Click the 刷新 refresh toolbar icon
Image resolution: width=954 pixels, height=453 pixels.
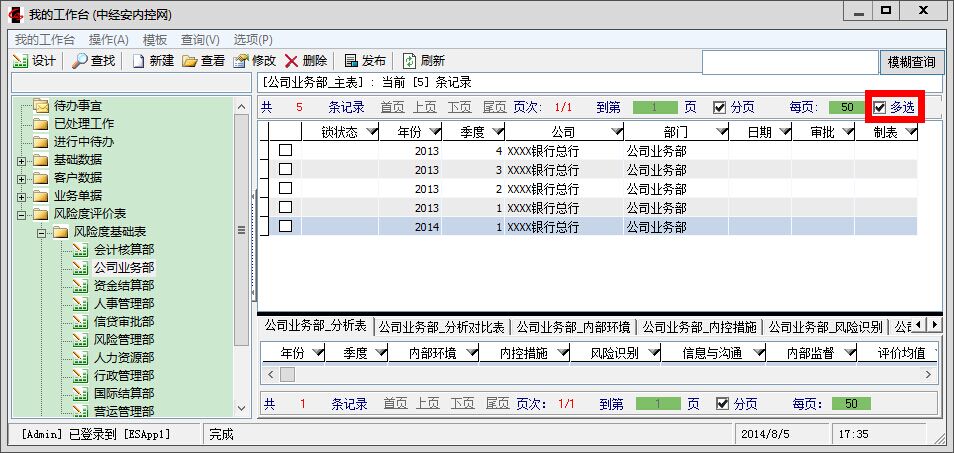410,61
